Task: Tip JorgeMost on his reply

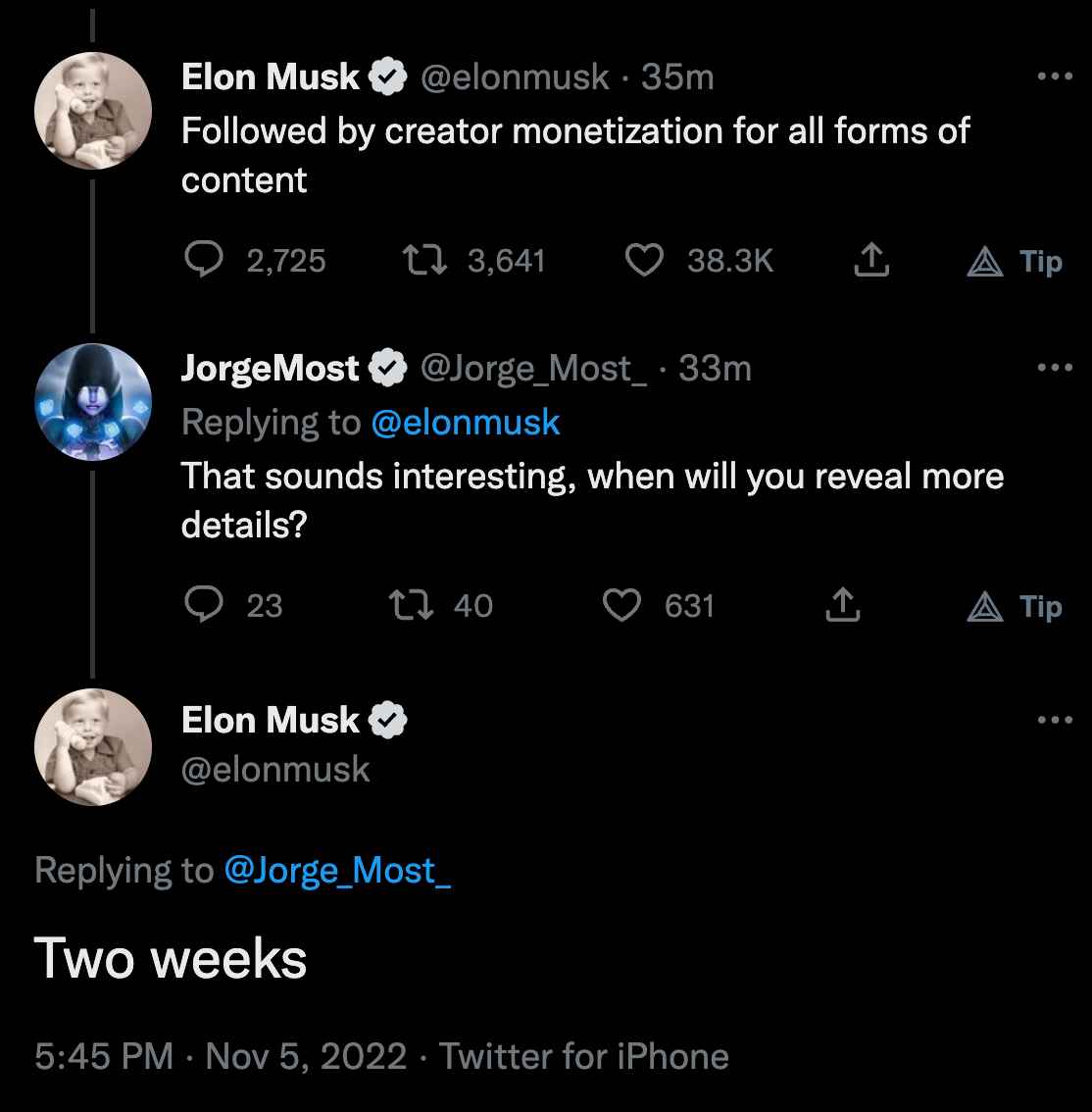Action: click(x=1016, y=607)
